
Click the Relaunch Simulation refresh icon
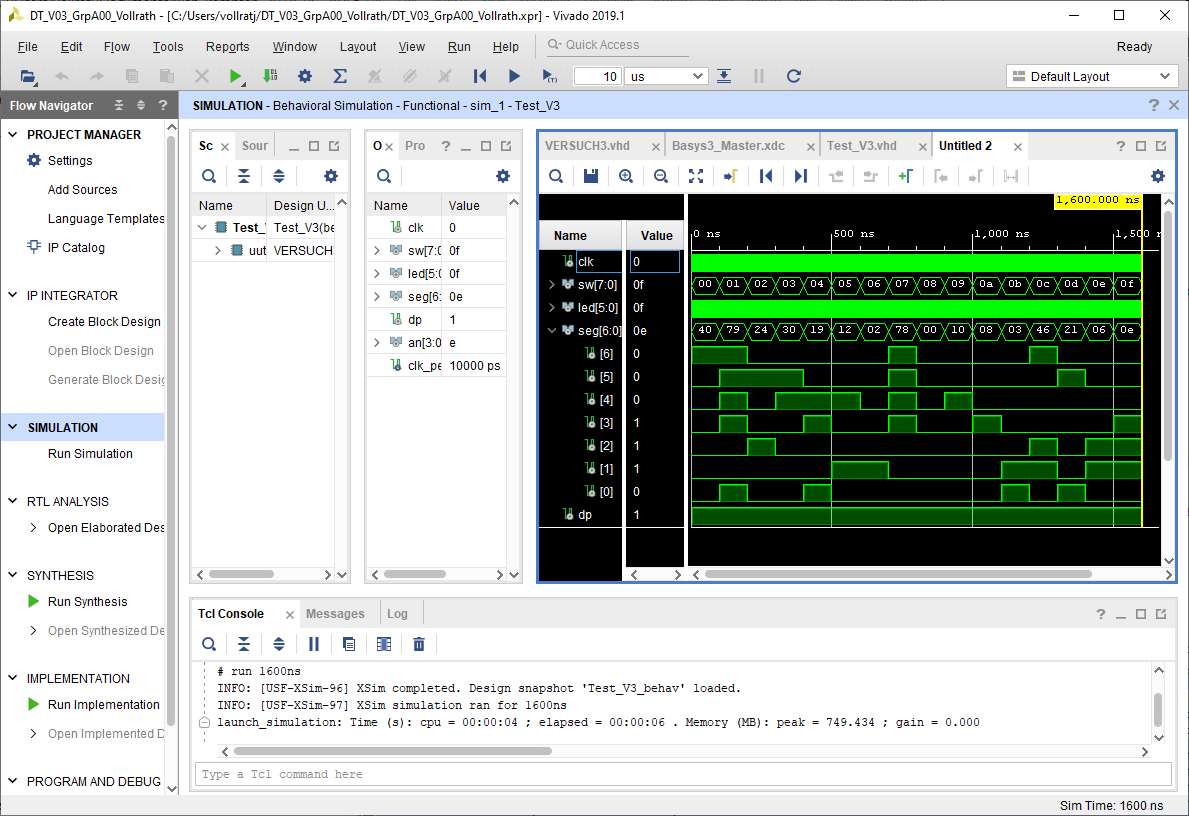(794, 76)
